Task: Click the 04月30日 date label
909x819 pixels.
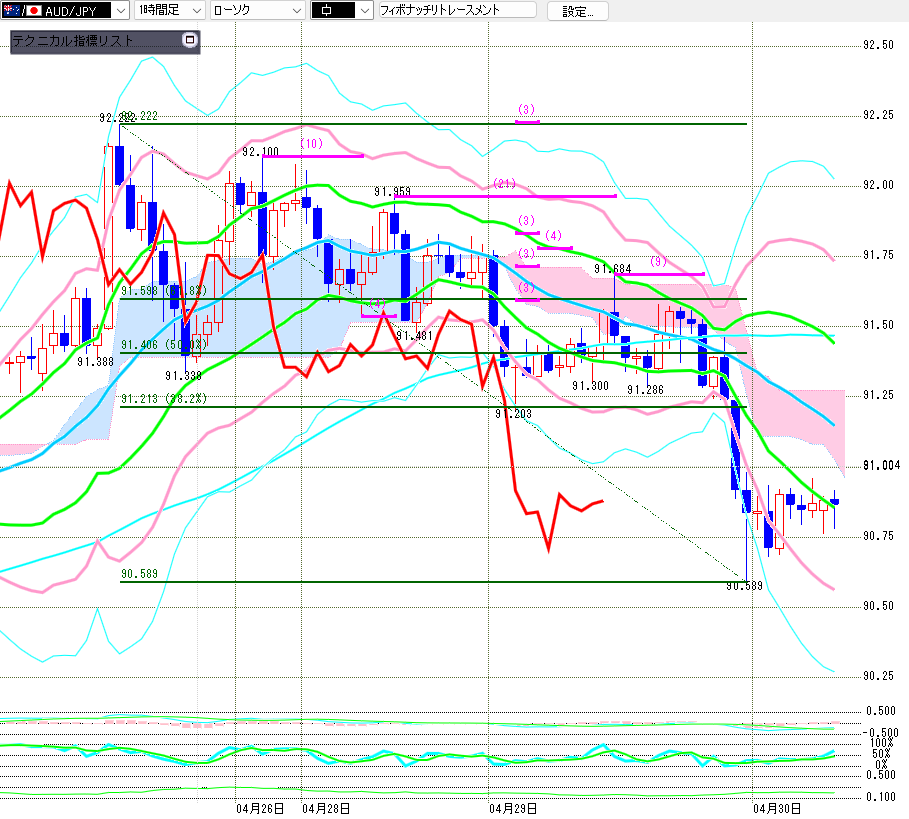Action: [777, 809]
